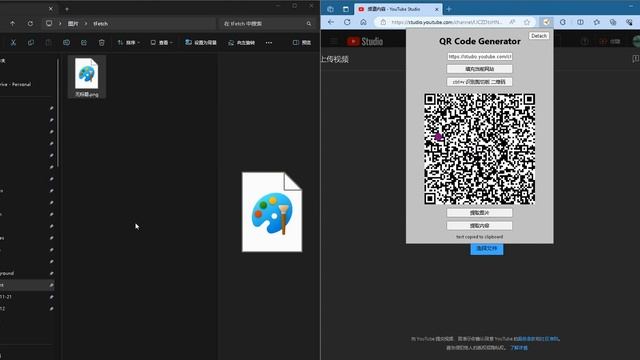Click the Paste icon in File Explorer toolbar

[48, 42]
